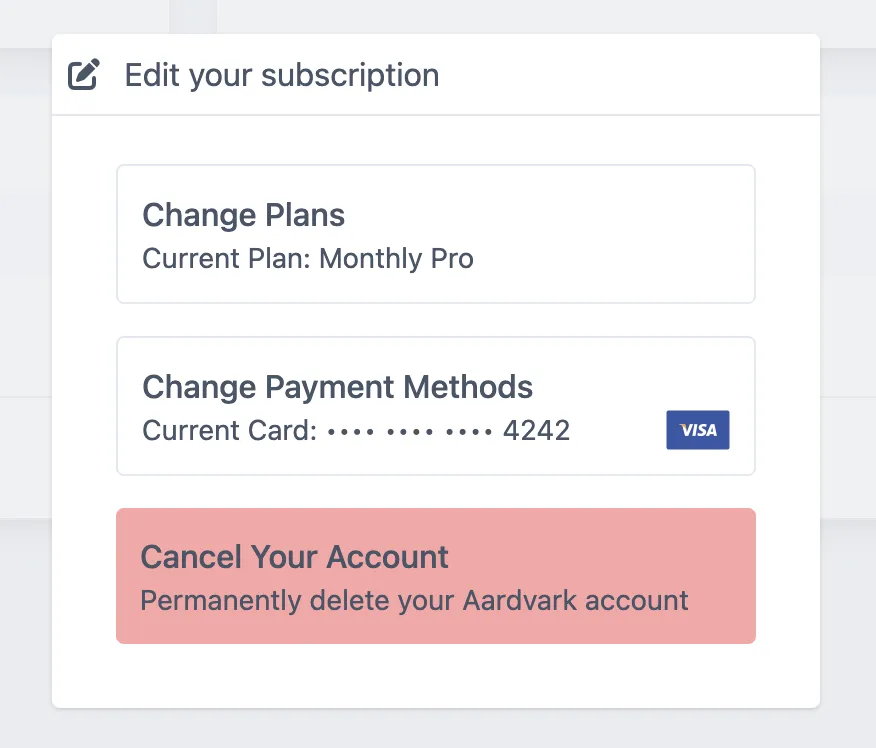This screenshot has height=748, width=876.
Task: Open the Change Plans card
Action: [435, 233]
